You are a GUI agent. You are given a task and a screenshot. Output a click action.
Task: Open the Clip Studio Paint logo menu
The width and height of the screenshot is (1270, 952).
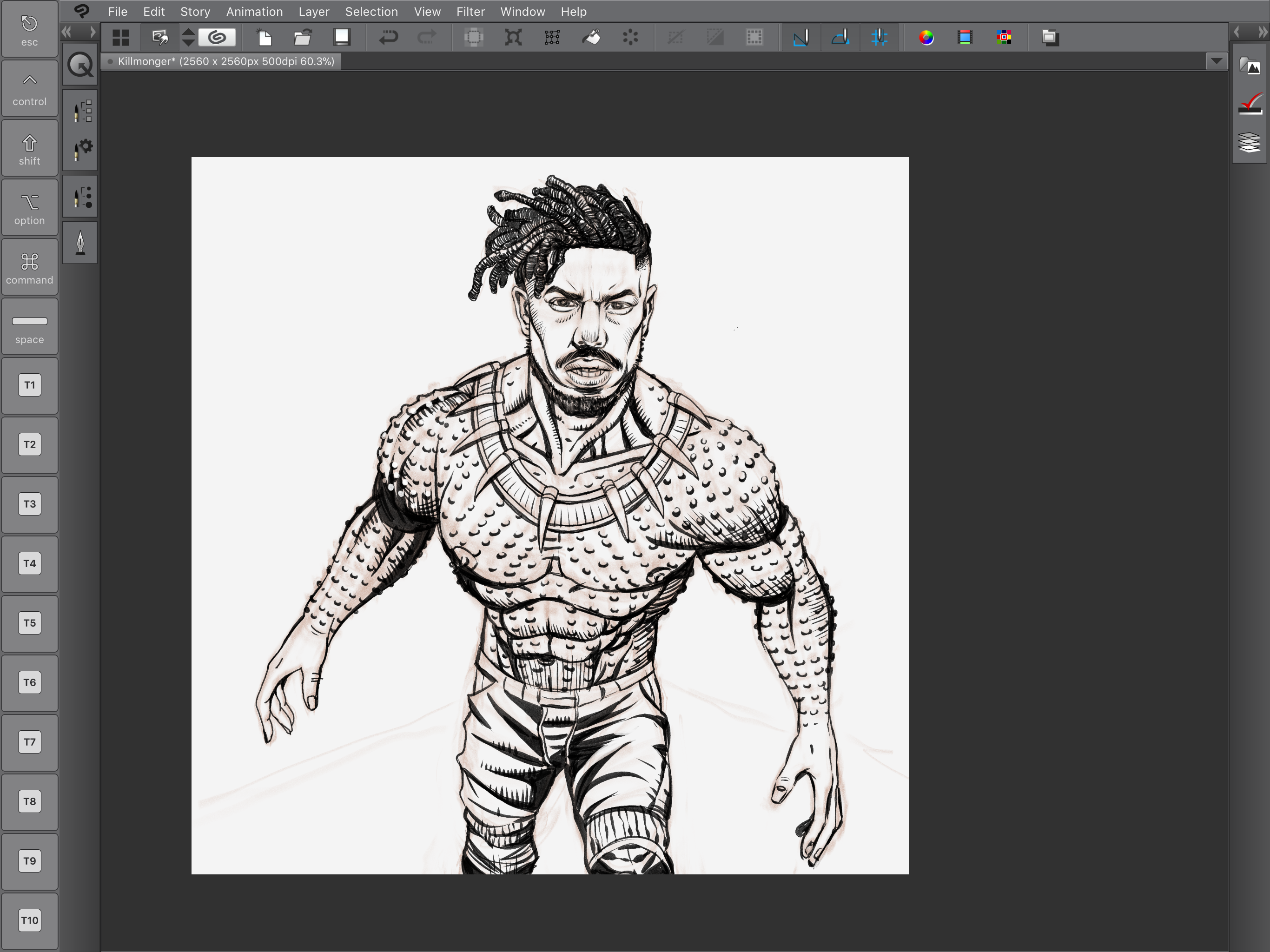point(81,11)
